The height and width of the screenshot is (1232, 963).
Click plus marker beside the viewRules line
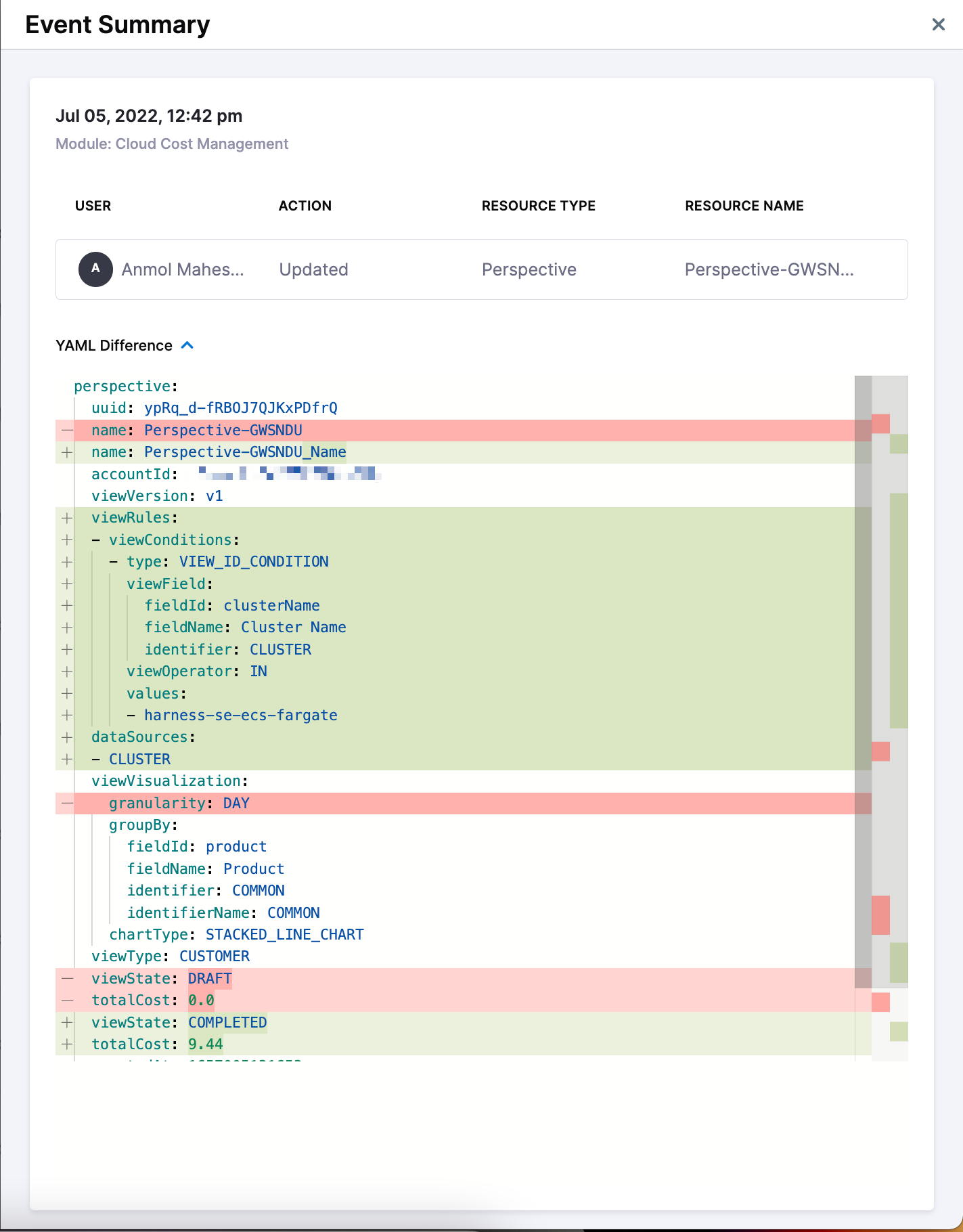[x=67, y=518]
